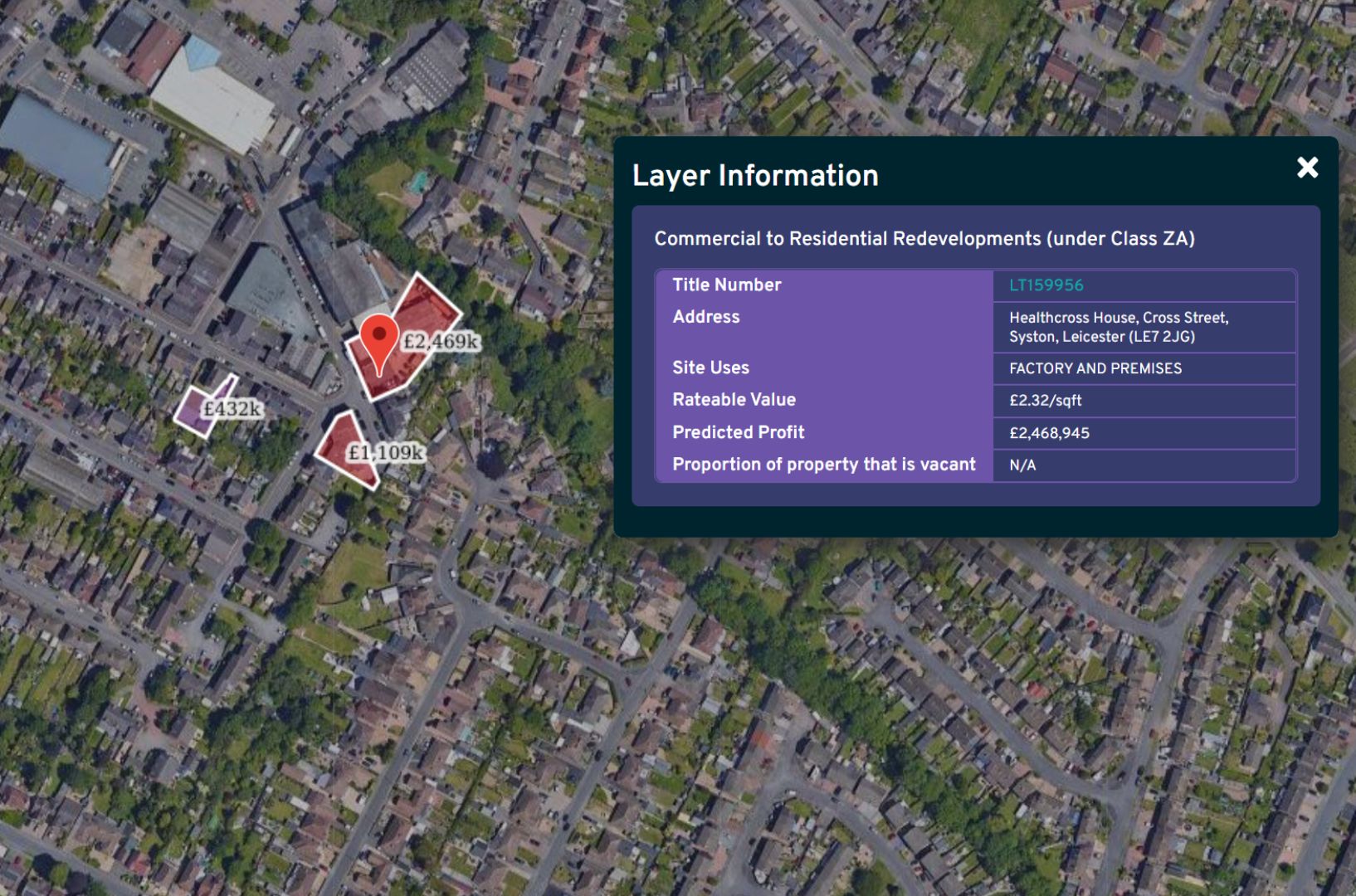Screen dimensions: 1356x896
Task: Click the Rateable Value row label
Action: [x=734, y=400]
